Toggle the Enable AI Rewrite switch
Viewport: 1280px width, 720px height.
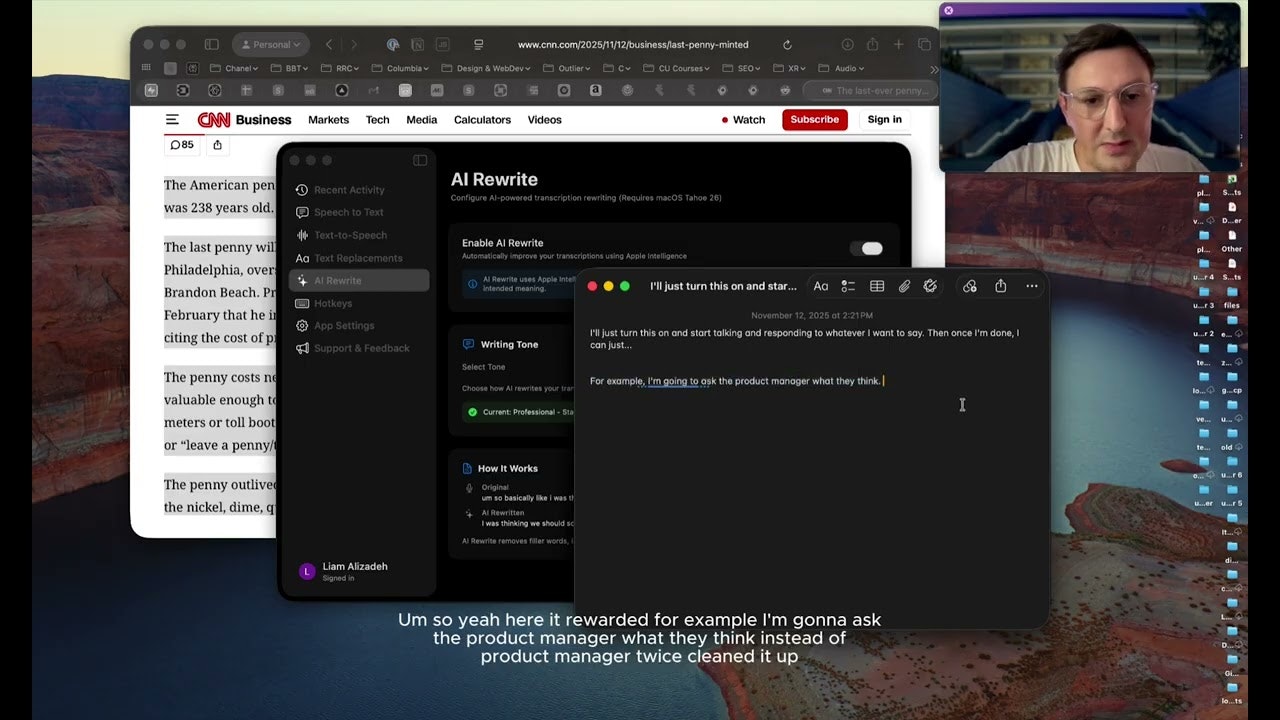(866, 248)
